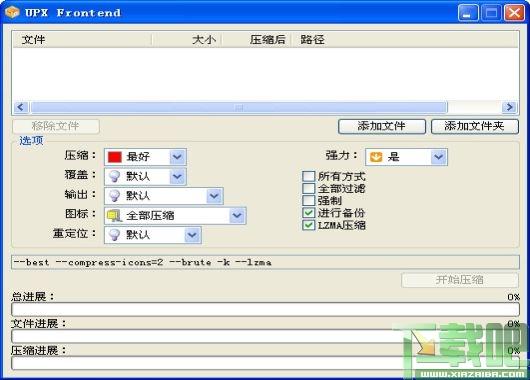Click the file list right scroll arrow
This screenshot has height=380, width=530.
tap(509, 108)
